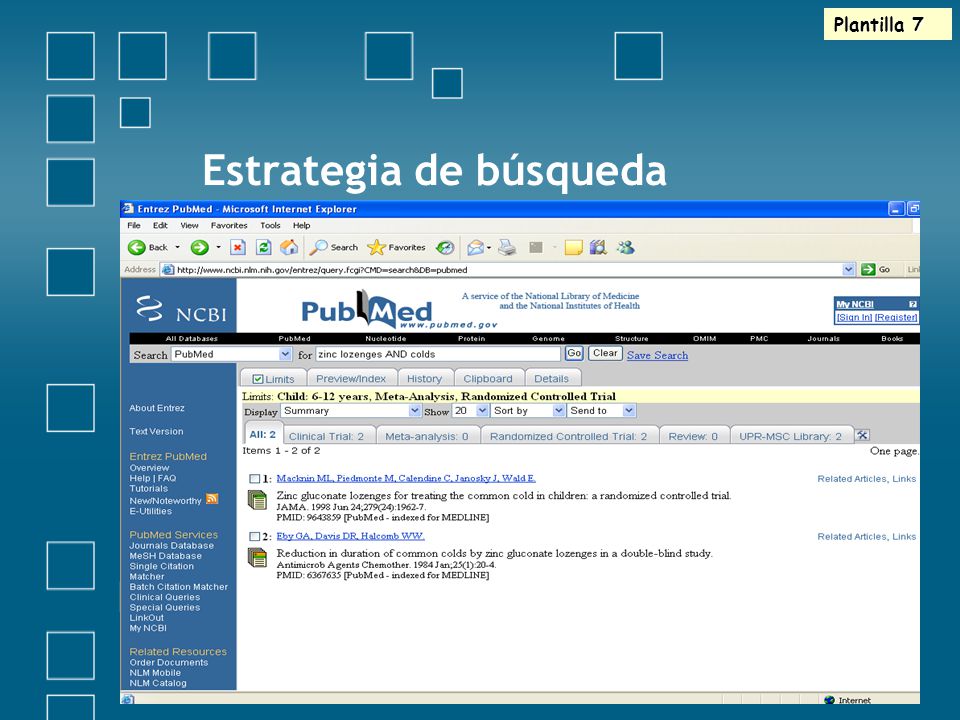Open the Favorites menu

coord(229,225)
